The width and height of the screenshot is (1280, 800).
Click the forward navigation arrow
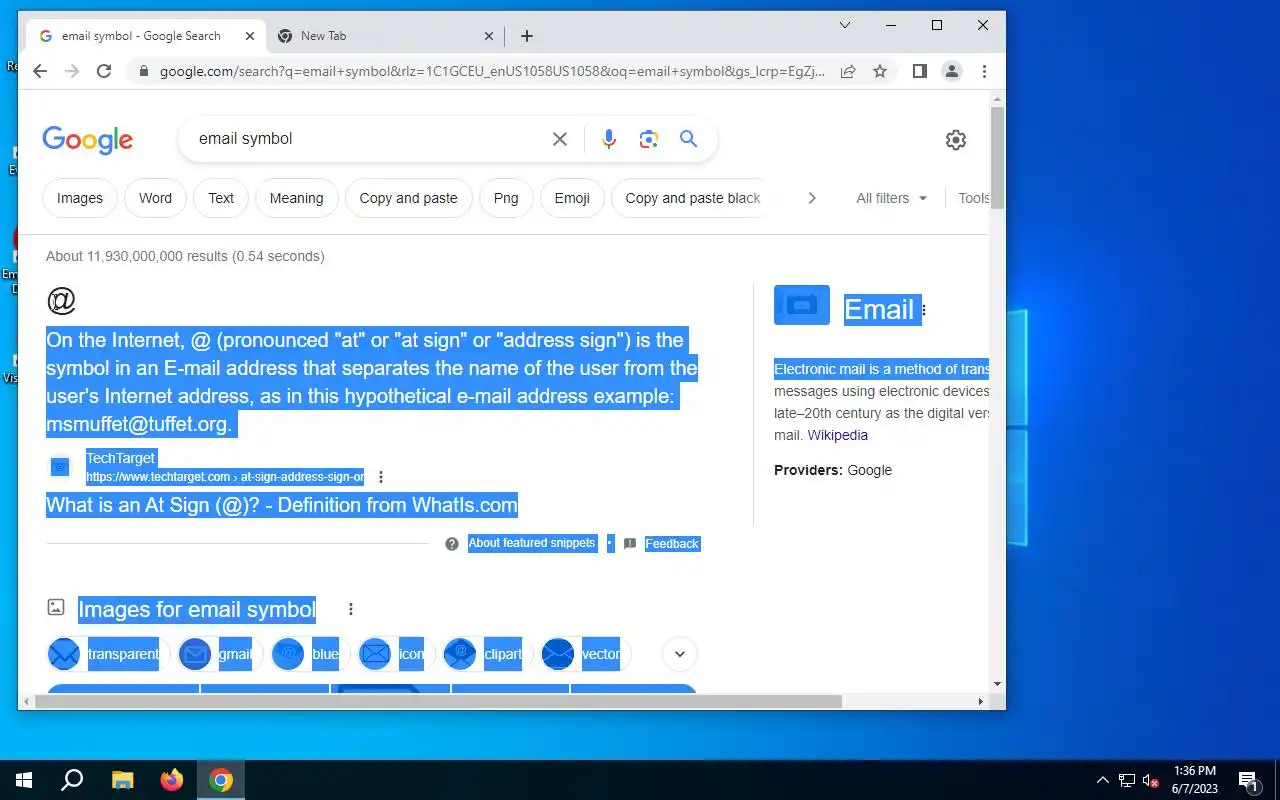[72, 71]
